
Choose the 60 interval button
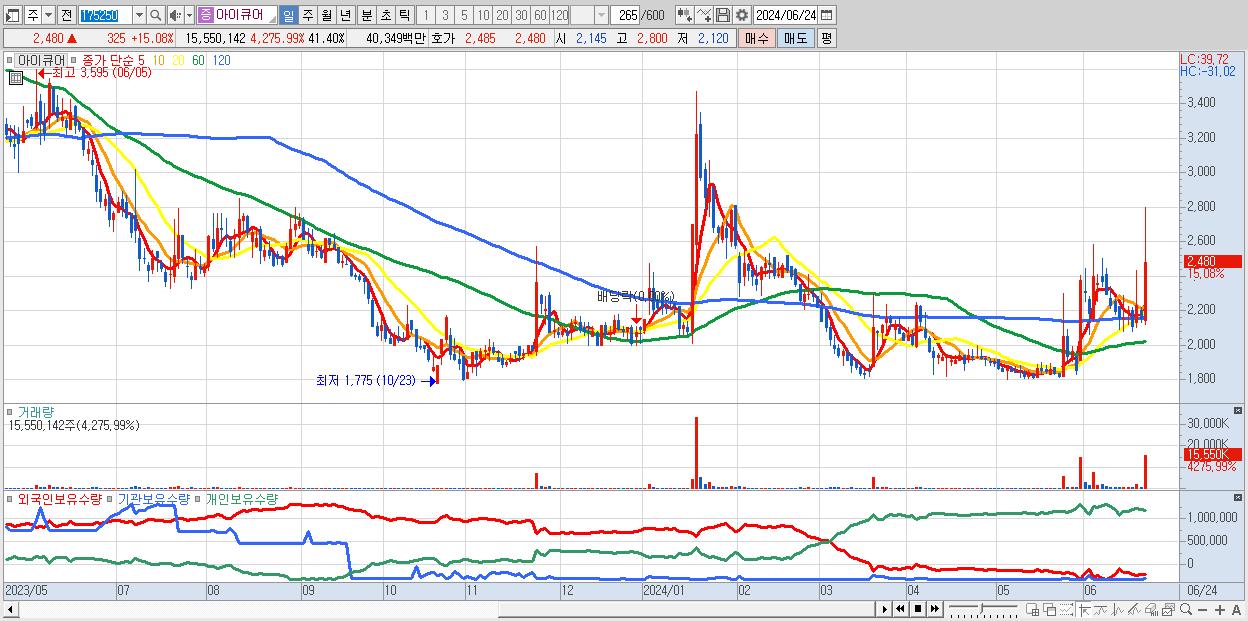[x=540, y=15]
